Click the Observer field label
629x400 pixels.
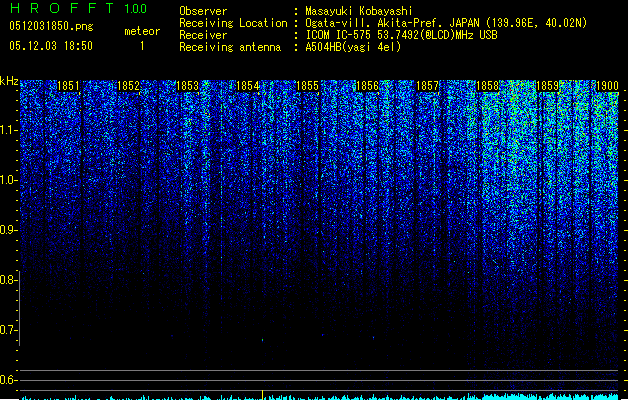tap(203, 11)
